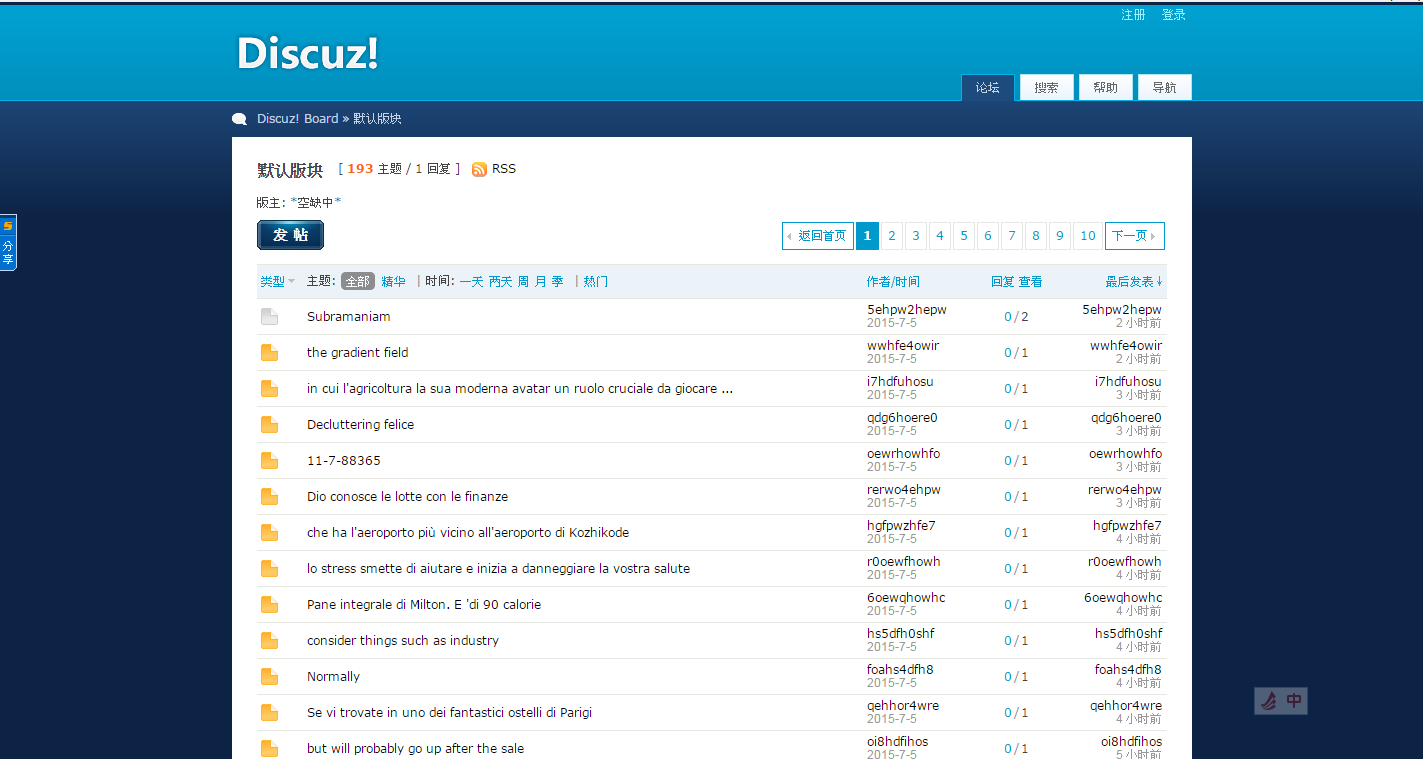Click folder icon beside 'the gradient field'
The height and width of the screenshot is (759, 1423).
pos(269,353)
